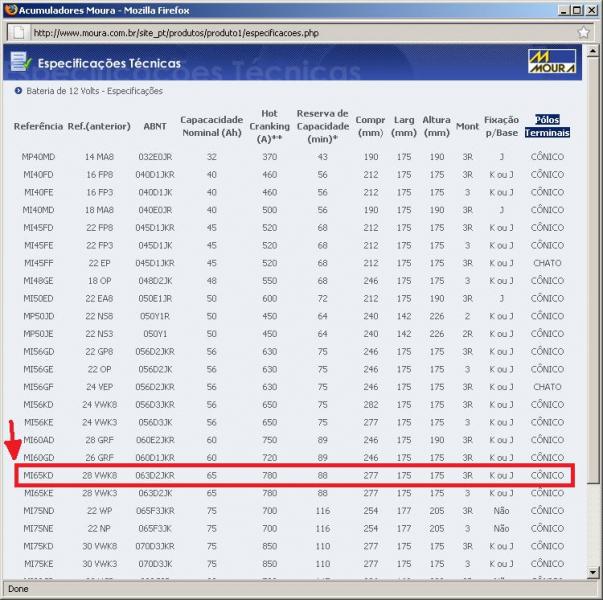Select the MI56KD reference cell
This screenshot has height=600, width=603.
click(x=38, y=405)
